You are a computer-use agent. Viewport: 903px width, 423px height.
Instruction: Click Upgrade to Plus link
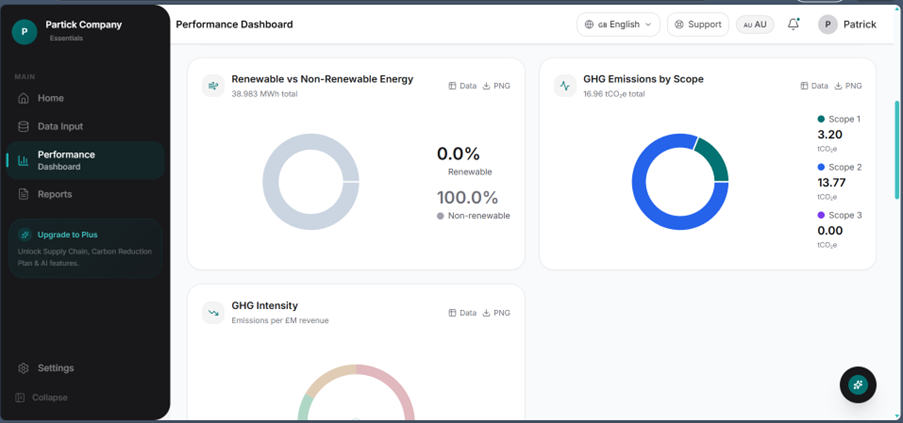point(67,235)
